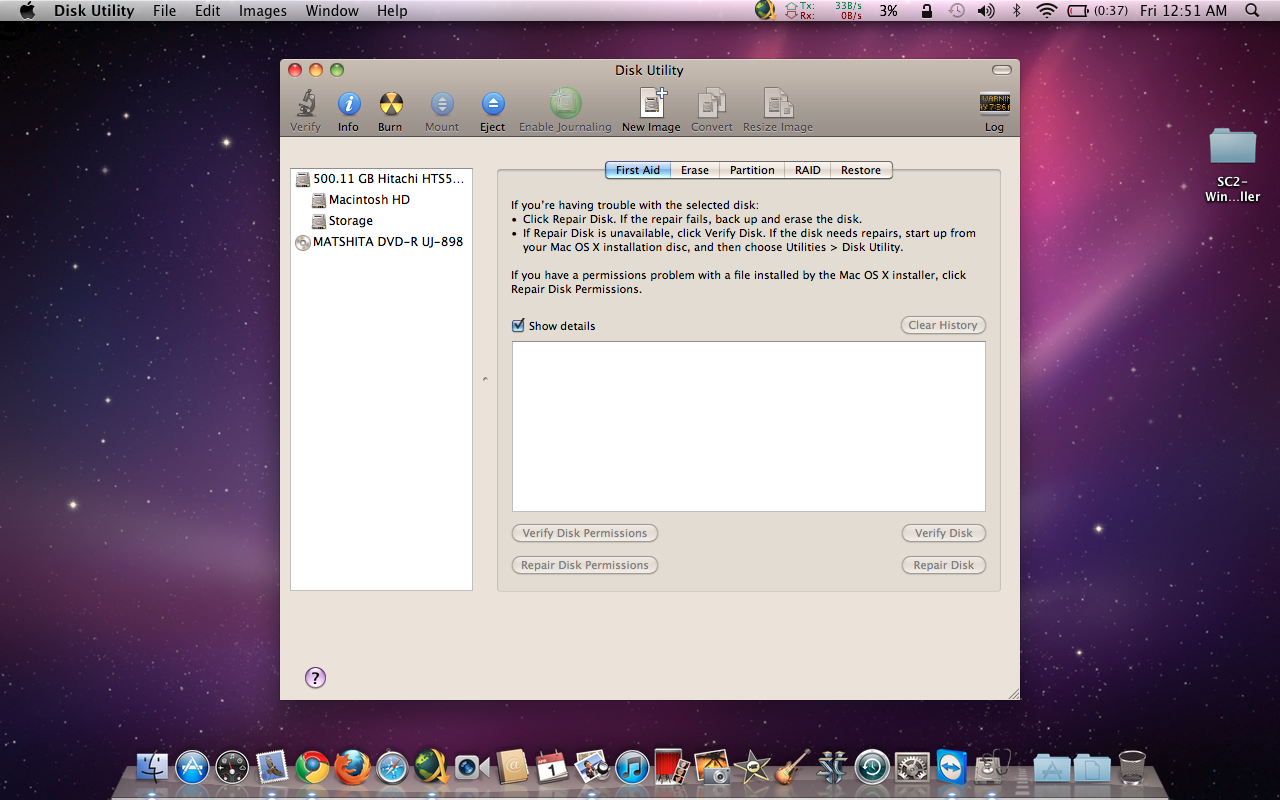The image size is (1280, 800).
Task: Open Google Chrome in the Dock
Action: coord(312,767)
